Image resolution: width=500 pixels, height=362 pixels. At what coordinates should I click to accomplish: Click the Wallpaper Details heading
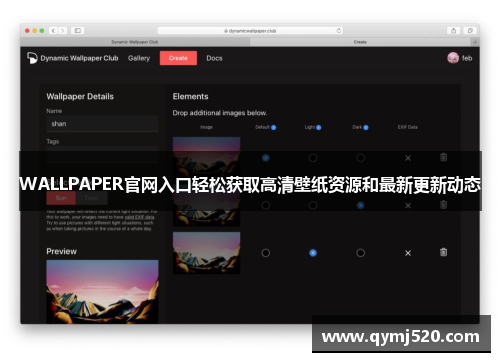tap(80, 97)
